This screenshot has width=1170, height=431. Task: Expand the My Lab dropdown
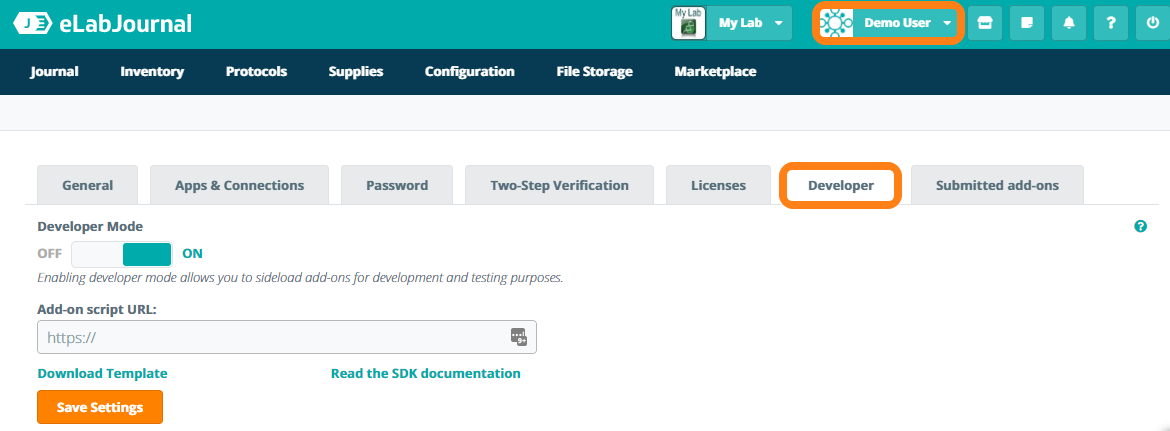[750, 23]
